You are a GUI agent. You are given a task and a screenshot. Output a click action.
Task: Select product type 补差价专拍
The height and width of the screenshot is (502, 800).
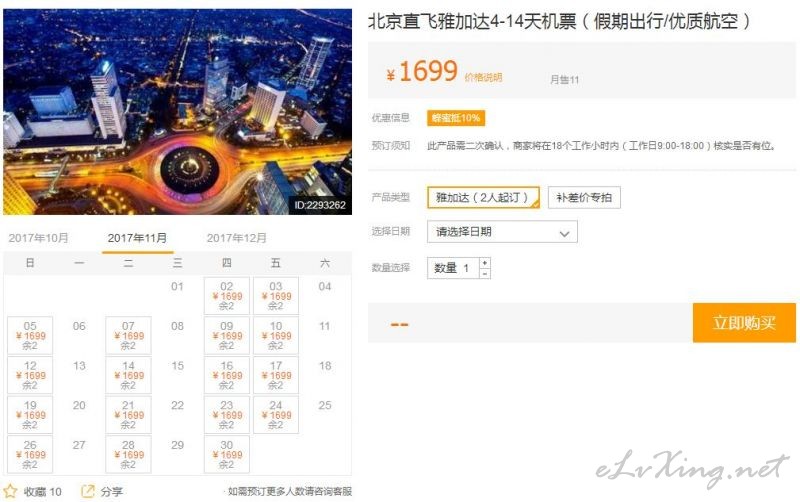(x=584, y=197)
